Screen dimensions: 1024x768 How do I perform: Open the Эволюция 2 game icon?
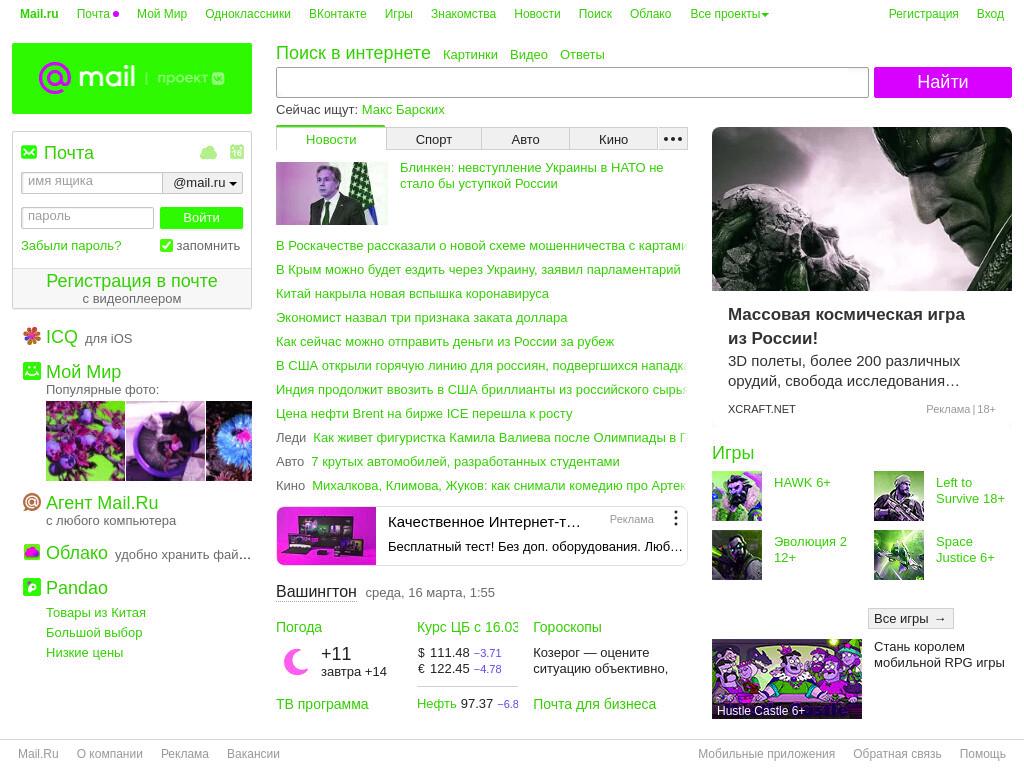click(x=737, y=555)
